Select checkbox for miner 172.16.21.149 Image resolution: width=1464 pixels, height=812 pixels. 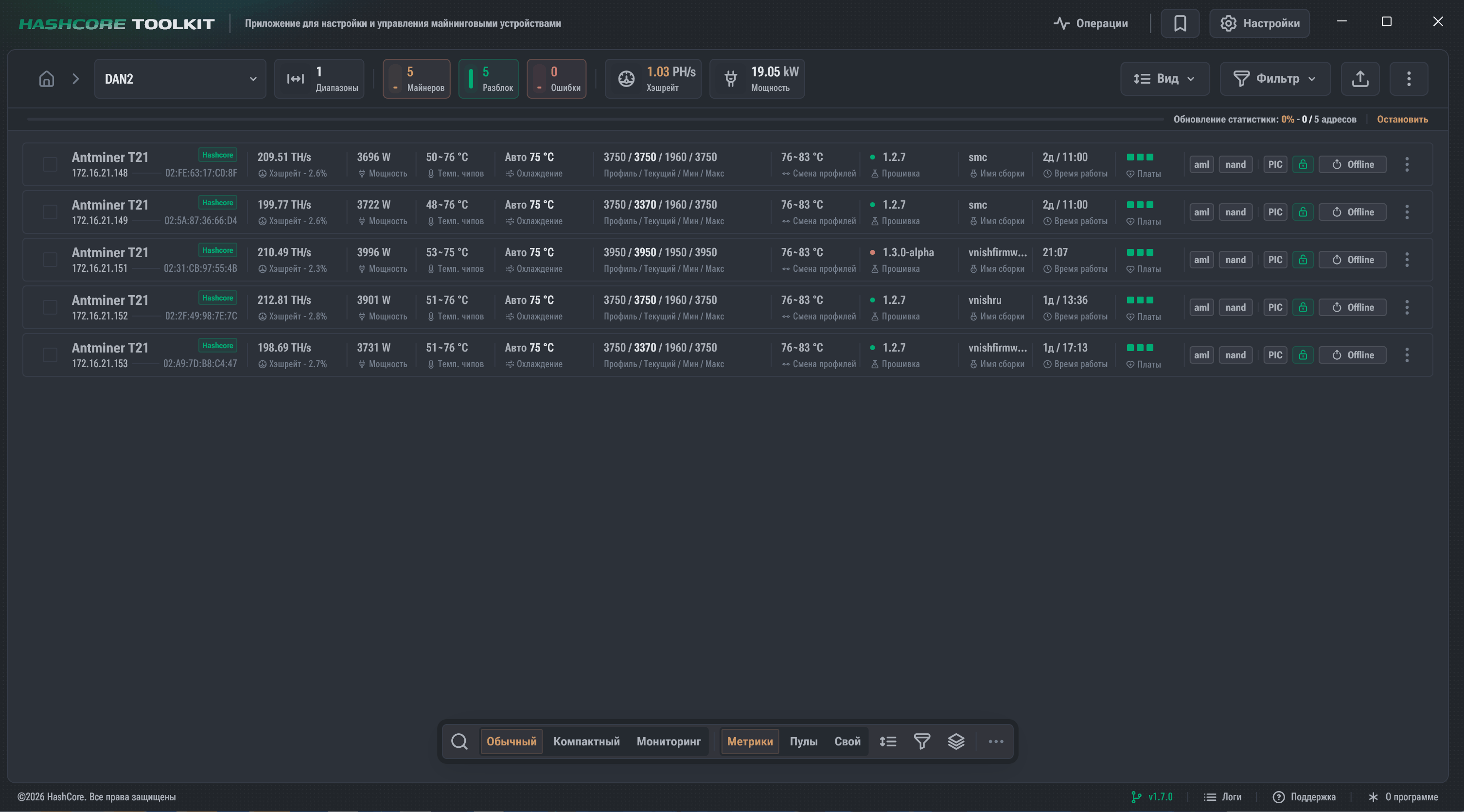tap(50, 212)
